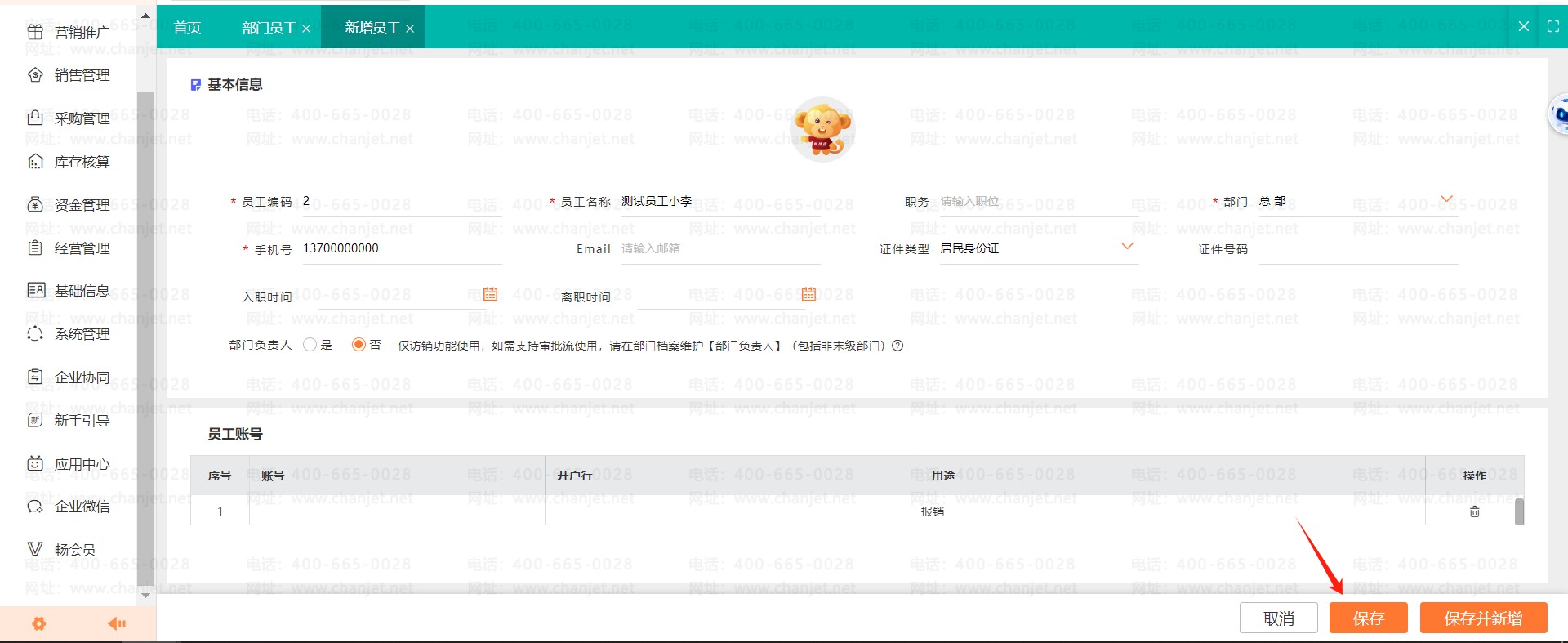This screenshot has height=643, width=1568.
Task: Click the 保存并新增 button
Action: [1484, 618]
